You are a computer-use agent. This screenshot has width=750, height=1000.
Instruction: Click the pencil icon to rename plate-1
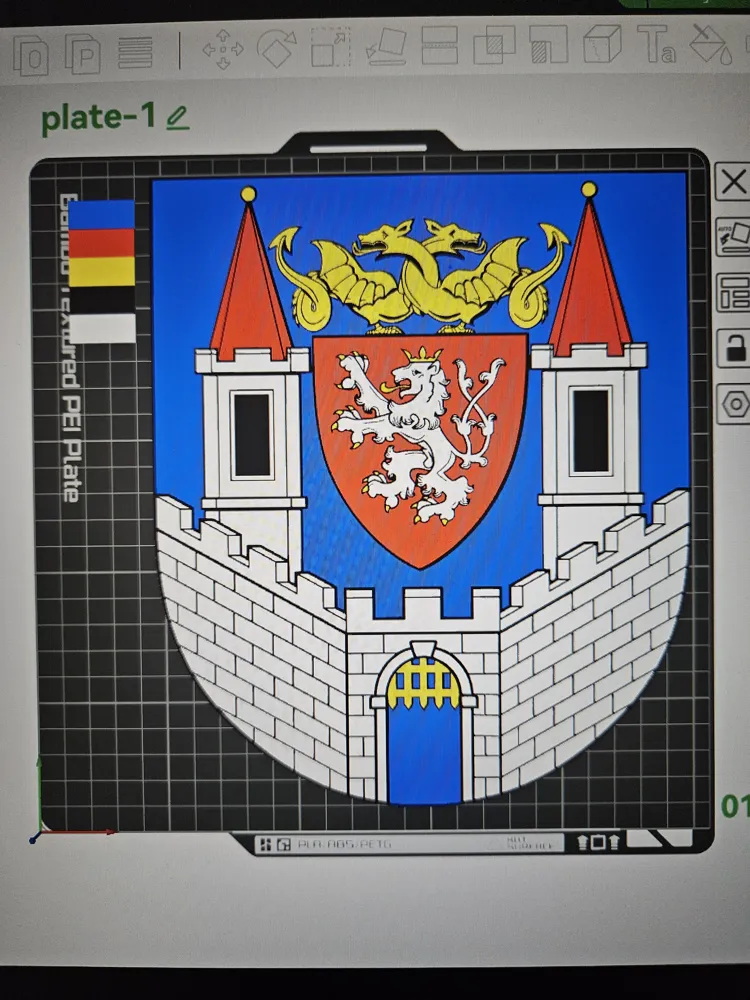pos(177,118)
